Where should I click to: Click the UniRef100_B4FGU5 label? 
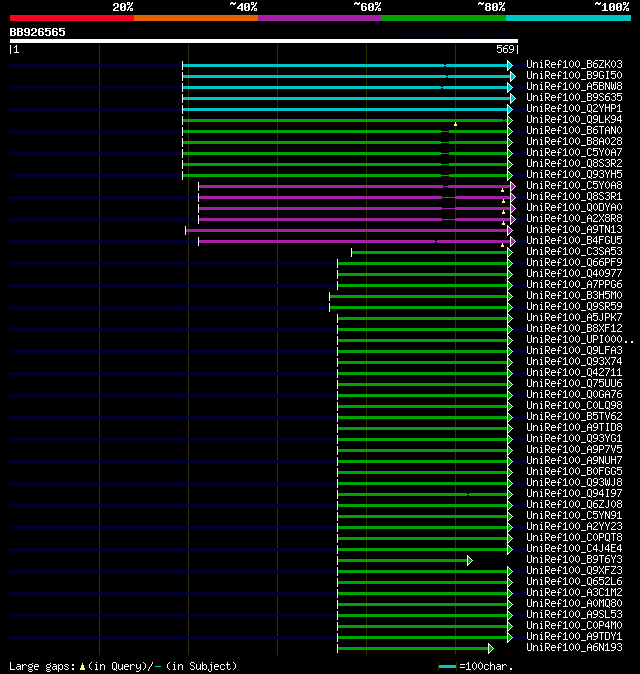coord(574,241)
